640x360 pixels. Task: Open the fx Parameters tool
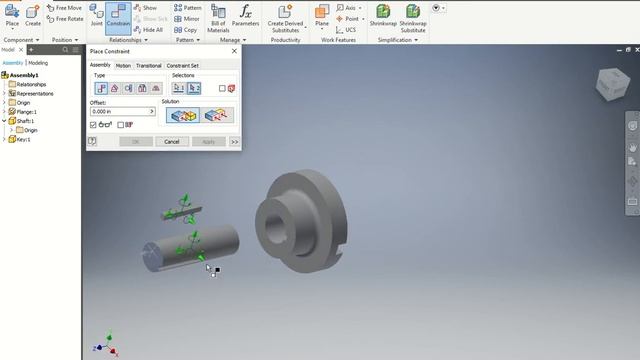(245, 16)
